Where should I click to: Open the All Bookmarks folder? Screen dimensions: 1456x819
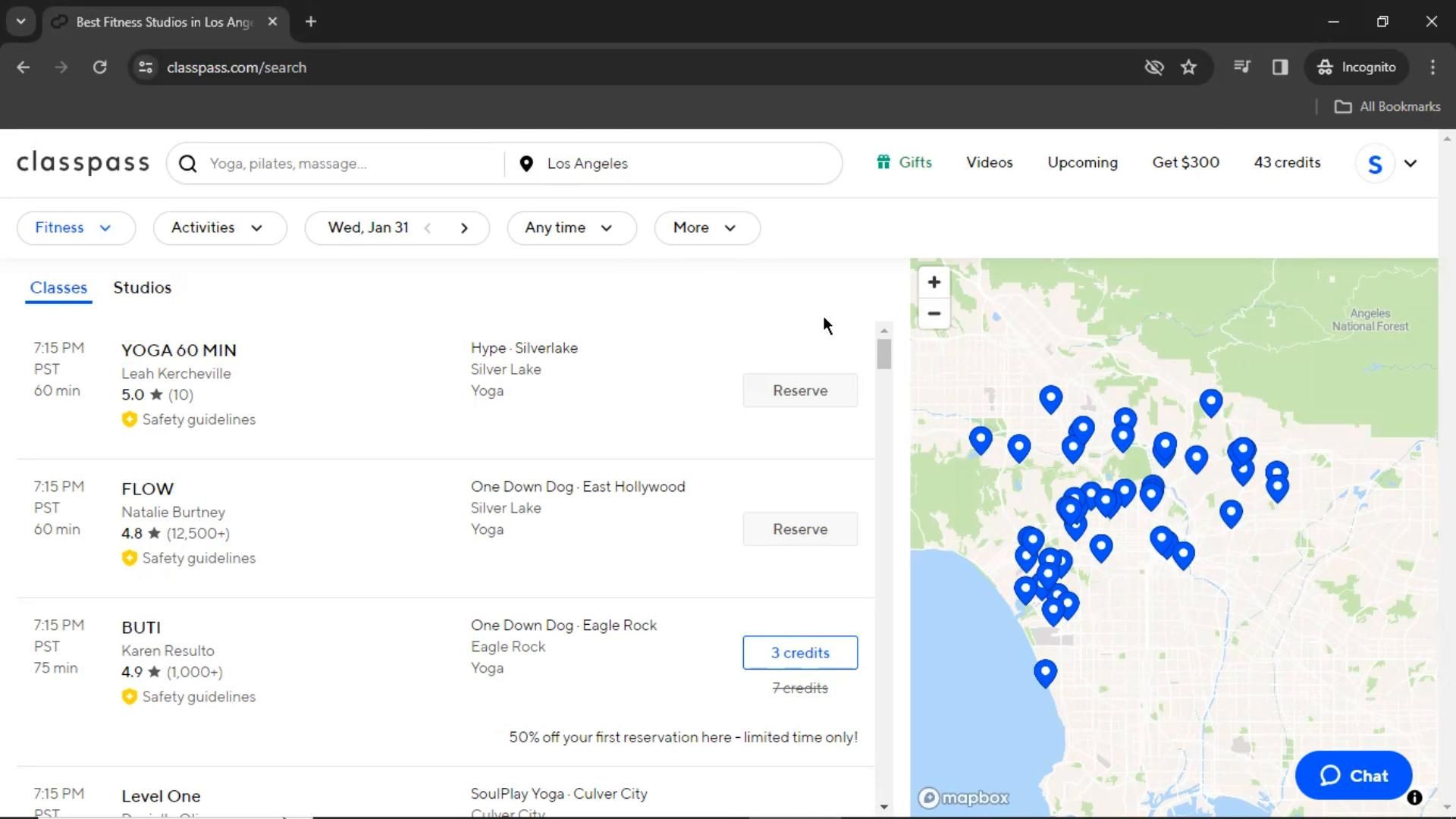point(1387,107)
